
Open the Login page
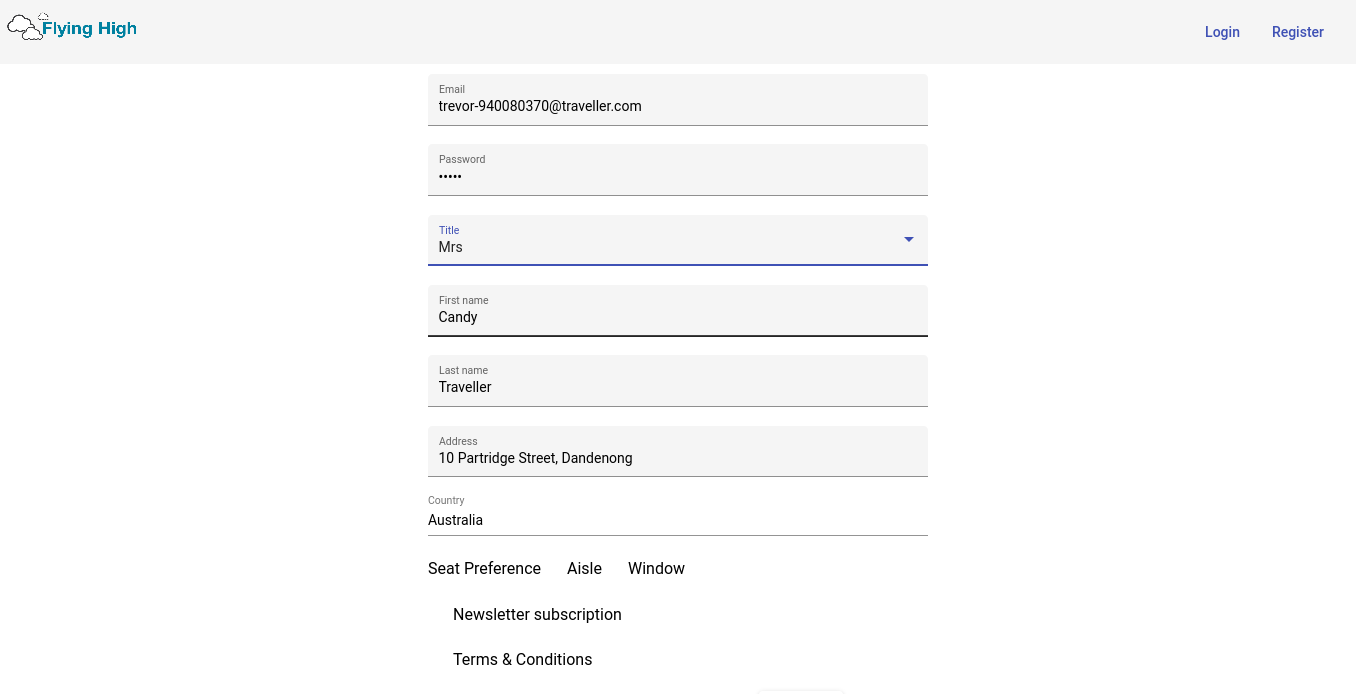pos(1221,32)
